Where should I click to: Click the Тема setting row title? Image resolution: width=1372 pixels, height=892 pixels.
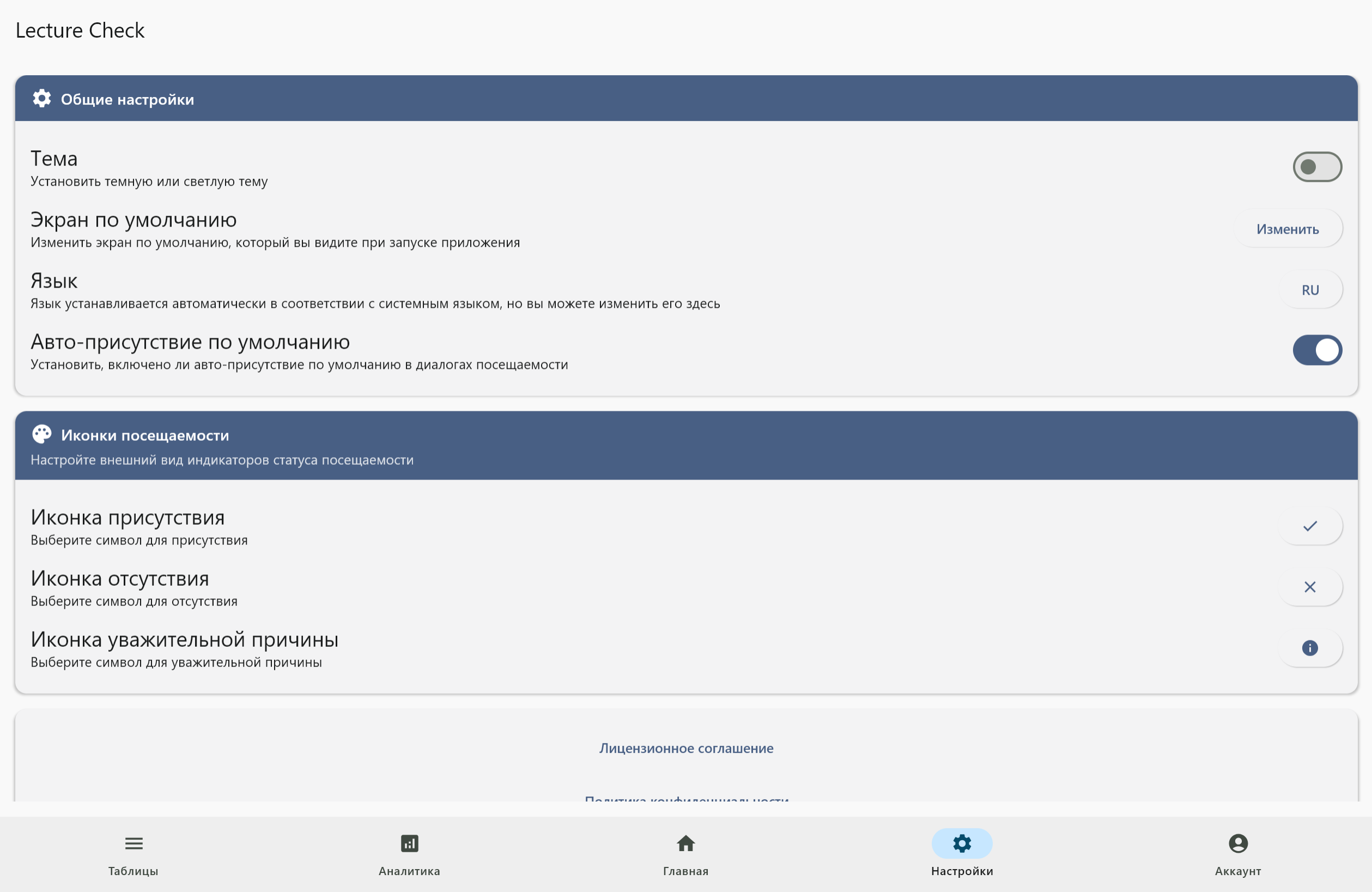pyautogui.click(x=54, y=159)
